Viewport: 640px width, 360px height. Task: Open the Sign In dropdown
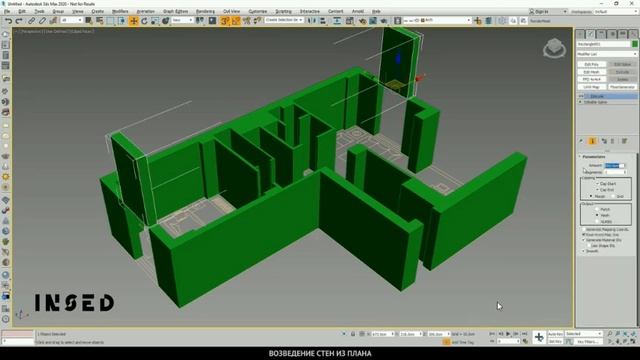[548, 11]
